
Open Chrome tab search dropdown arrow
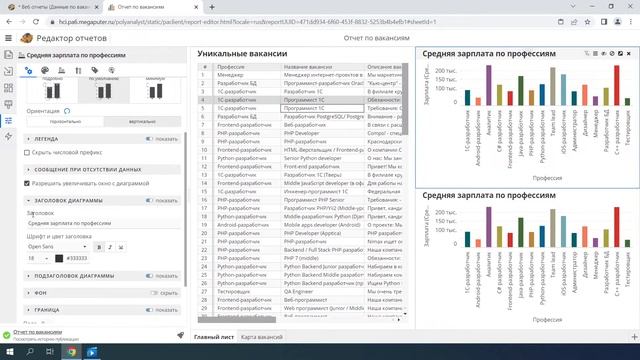click(x=573, y=7)
